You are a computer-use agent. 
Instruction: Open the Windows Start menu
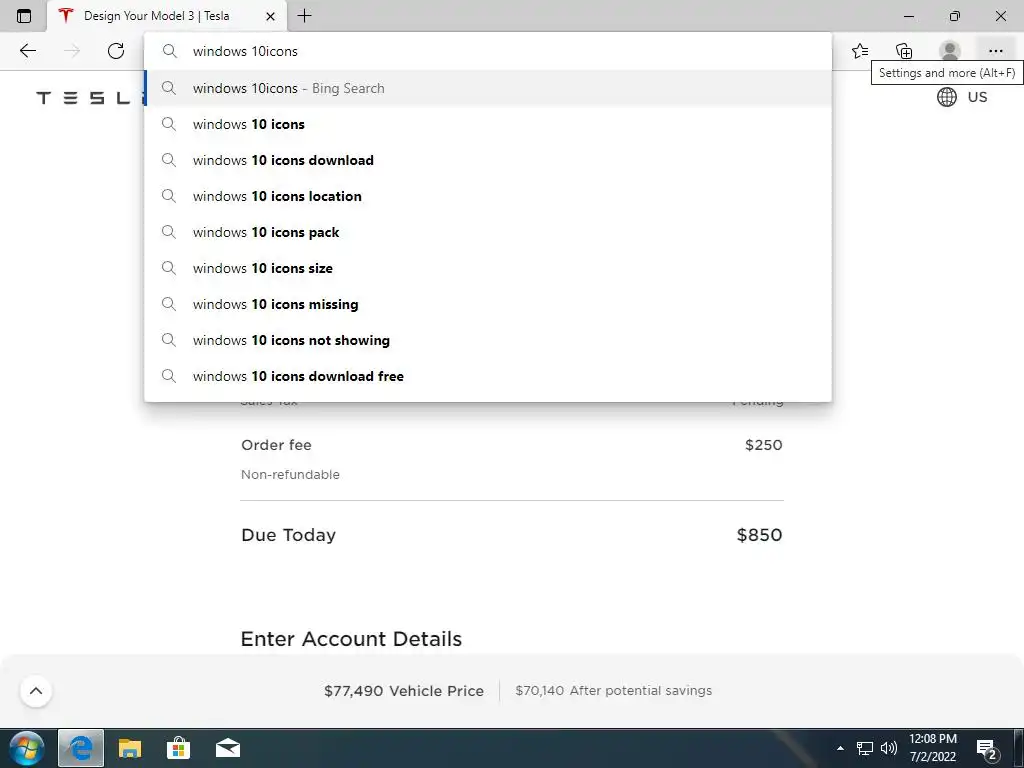[26, 748]
